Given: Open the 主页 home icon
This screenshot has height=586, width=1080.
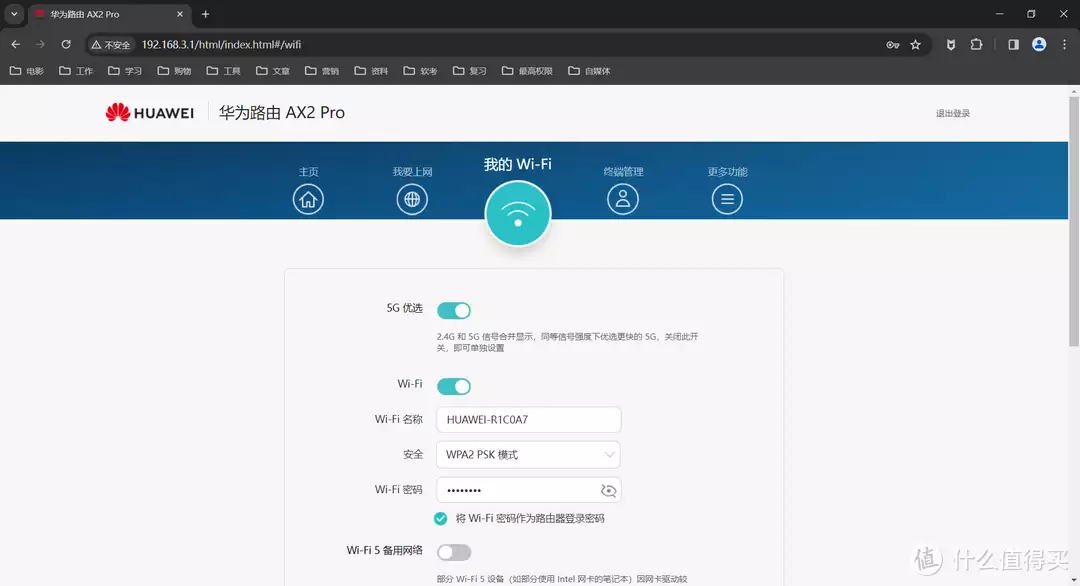Looking at the screenshot, I should tap(308, 198).
